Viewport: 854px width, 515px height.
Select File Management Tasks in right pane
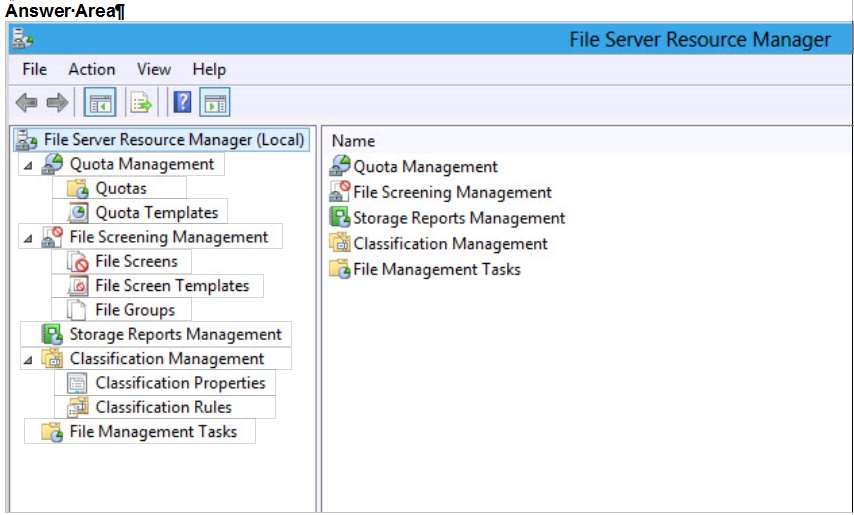coord(437,269)
